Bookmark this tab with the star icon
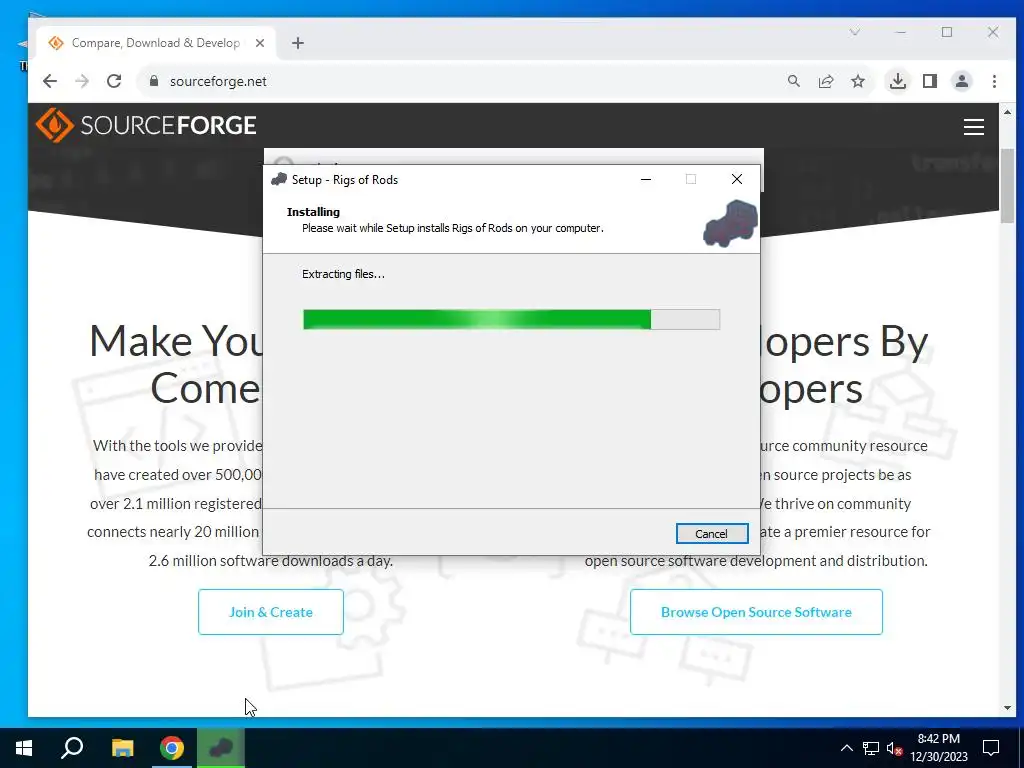Image resolution: width=1024 pixels, height=768 pixels. click(x=858, y=81)
